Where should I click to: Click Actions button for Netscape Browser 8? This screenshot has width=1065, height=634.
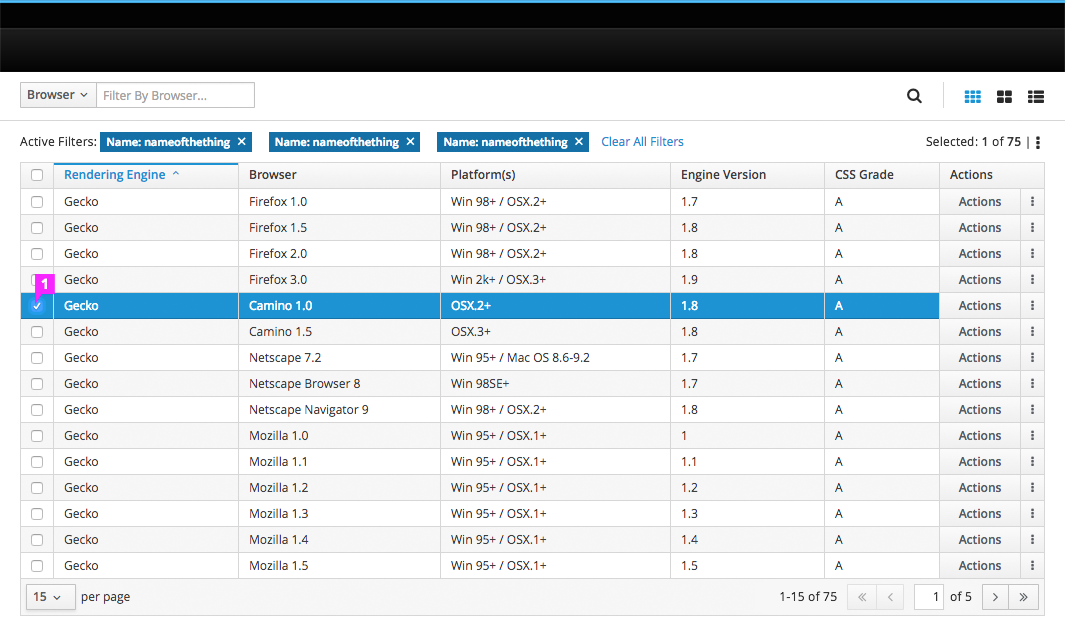(x=980, y=383)
